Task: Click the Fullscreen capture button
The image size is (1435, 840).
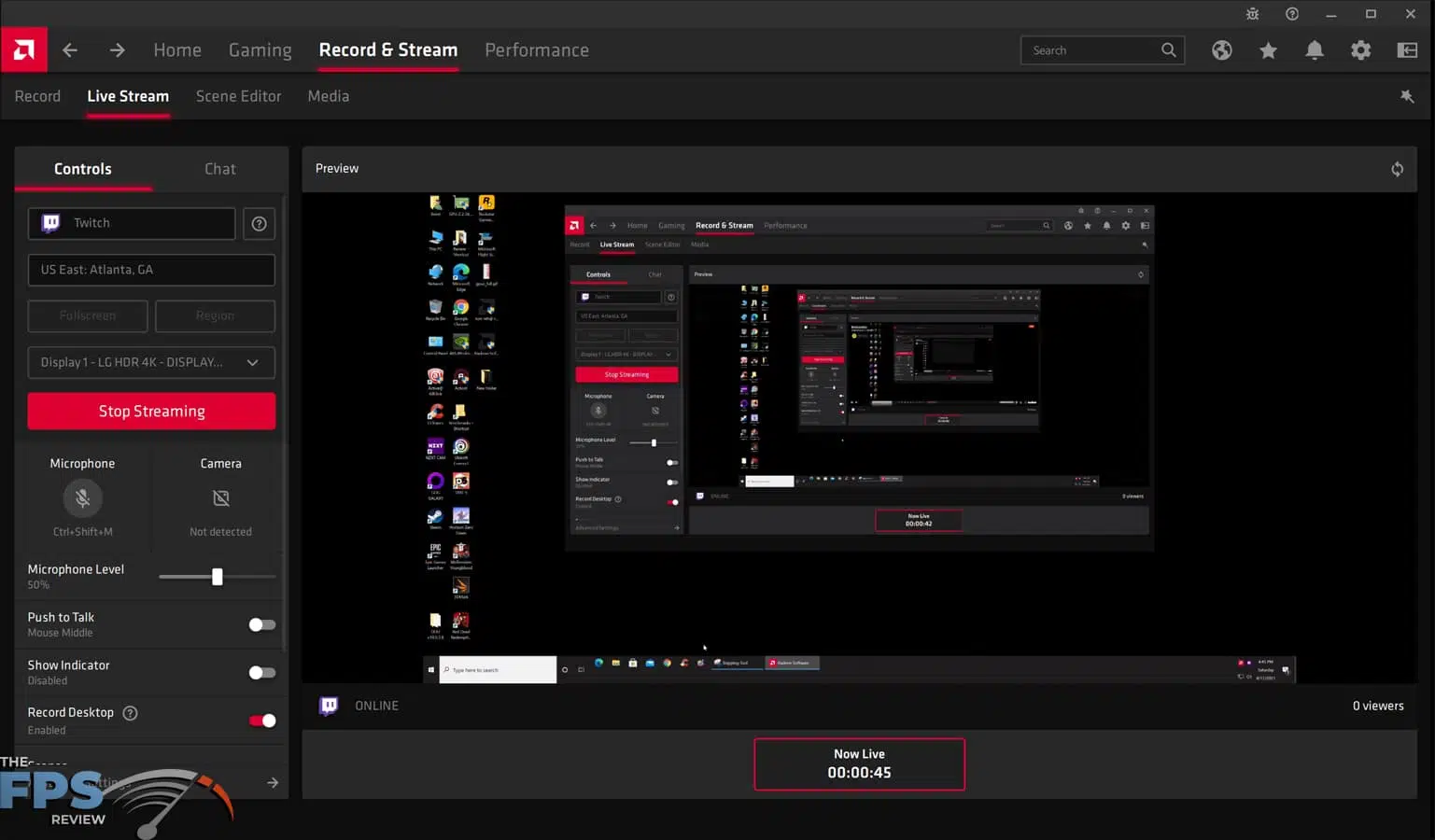Action: [x=88, y=315]
